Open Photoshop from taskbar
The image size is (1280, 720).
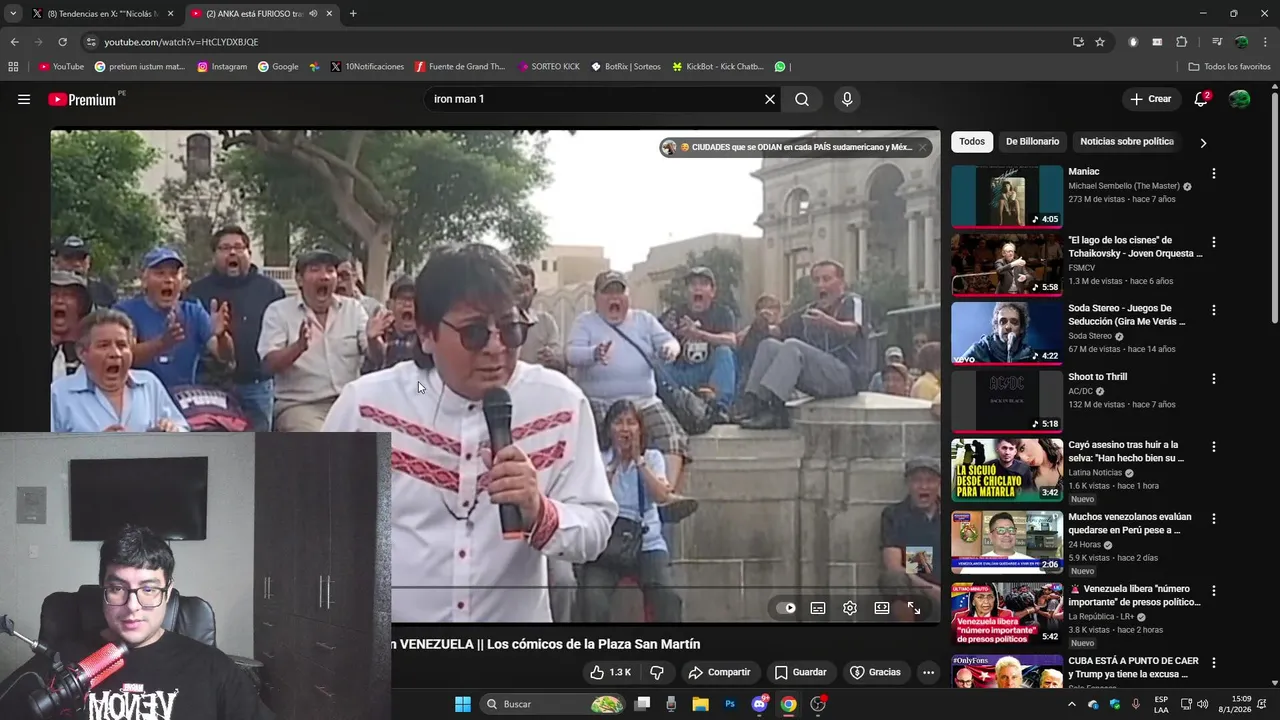pos(730,704)
